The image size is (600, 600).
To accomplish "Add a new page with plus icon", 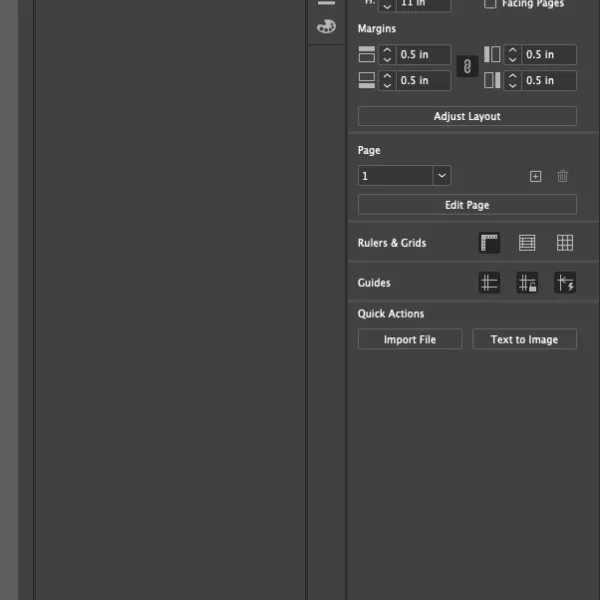I will [x=535, y=176].
